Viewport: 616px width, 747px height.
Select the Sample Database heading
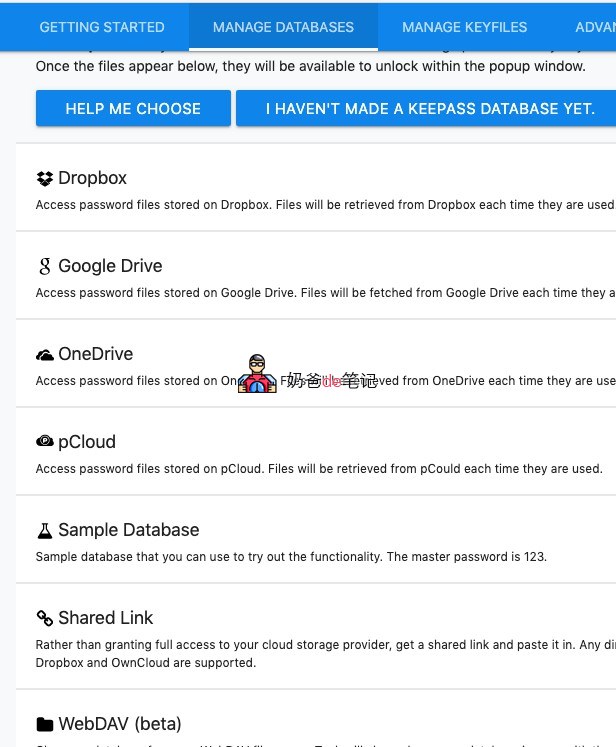pyautogui.click(x=128, y=530)
